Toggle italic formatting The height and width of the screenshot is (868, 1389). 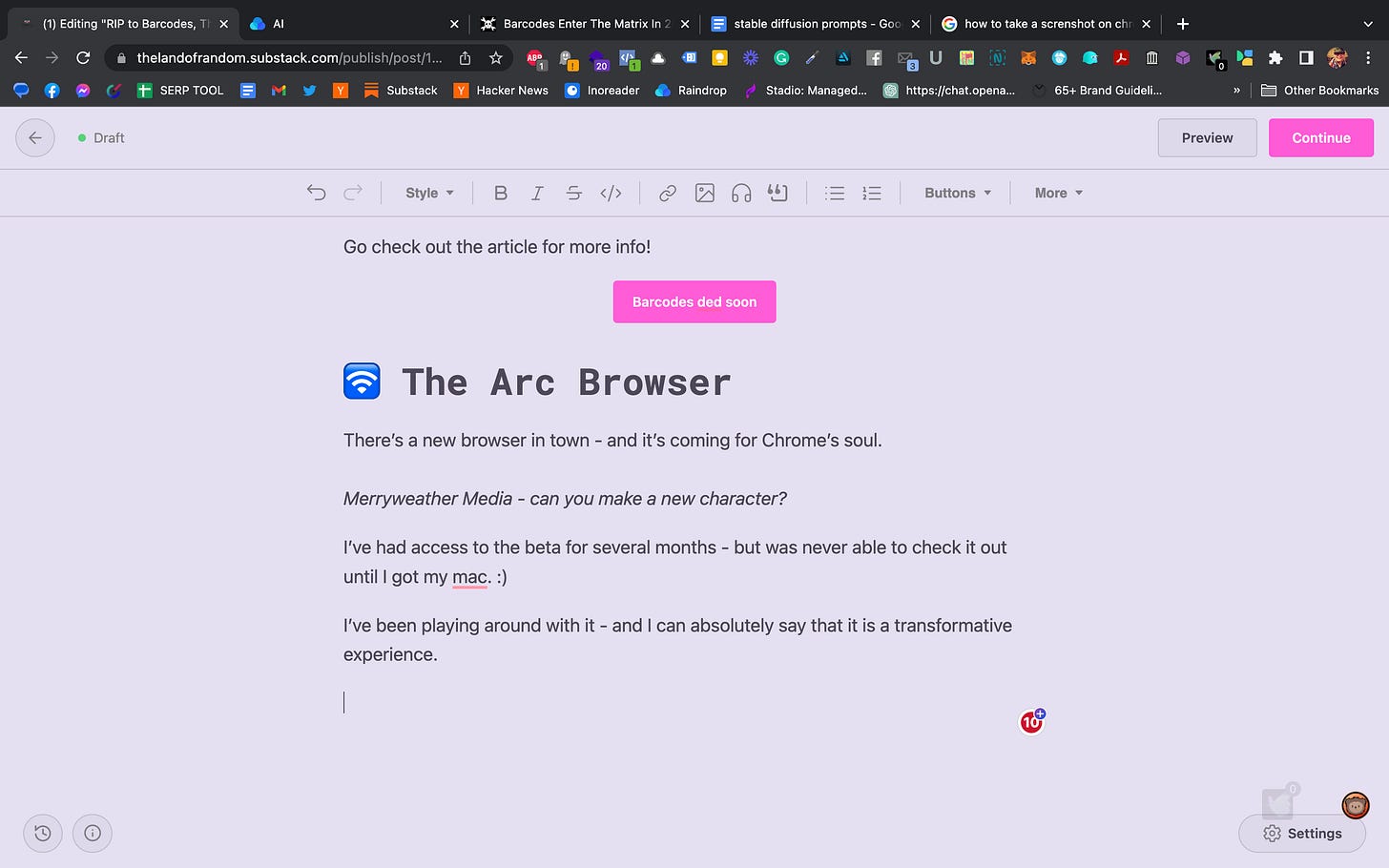click(x=537, y=193)
